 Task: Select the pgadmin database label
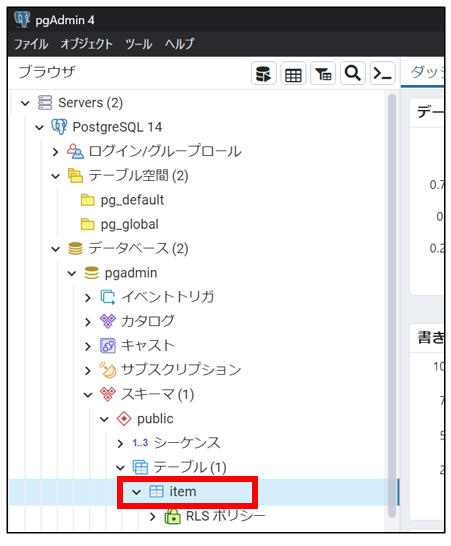point(131,273)
